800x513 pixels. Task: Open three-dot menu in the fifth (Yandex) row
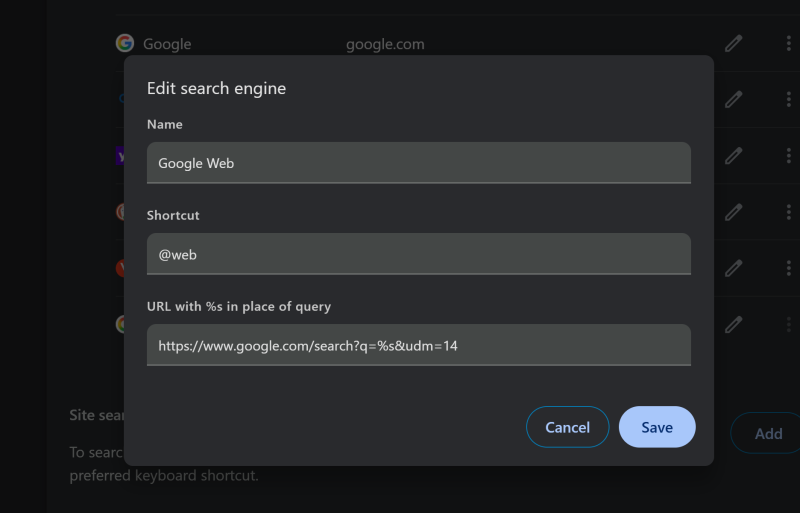tap(788, 268)
